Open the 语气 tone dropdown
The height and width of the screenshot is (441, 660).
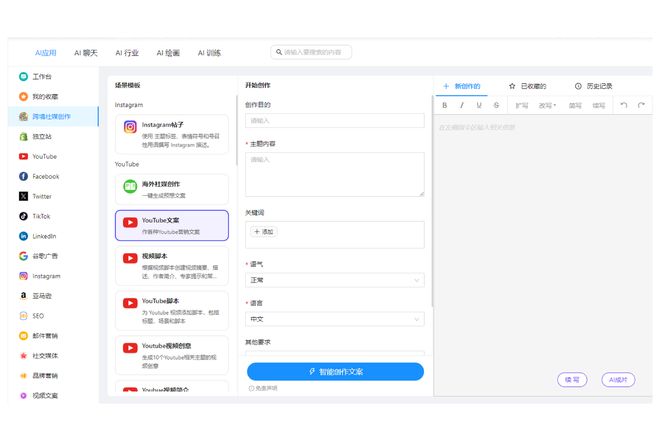pyautogui.click(x=335, y=280)
